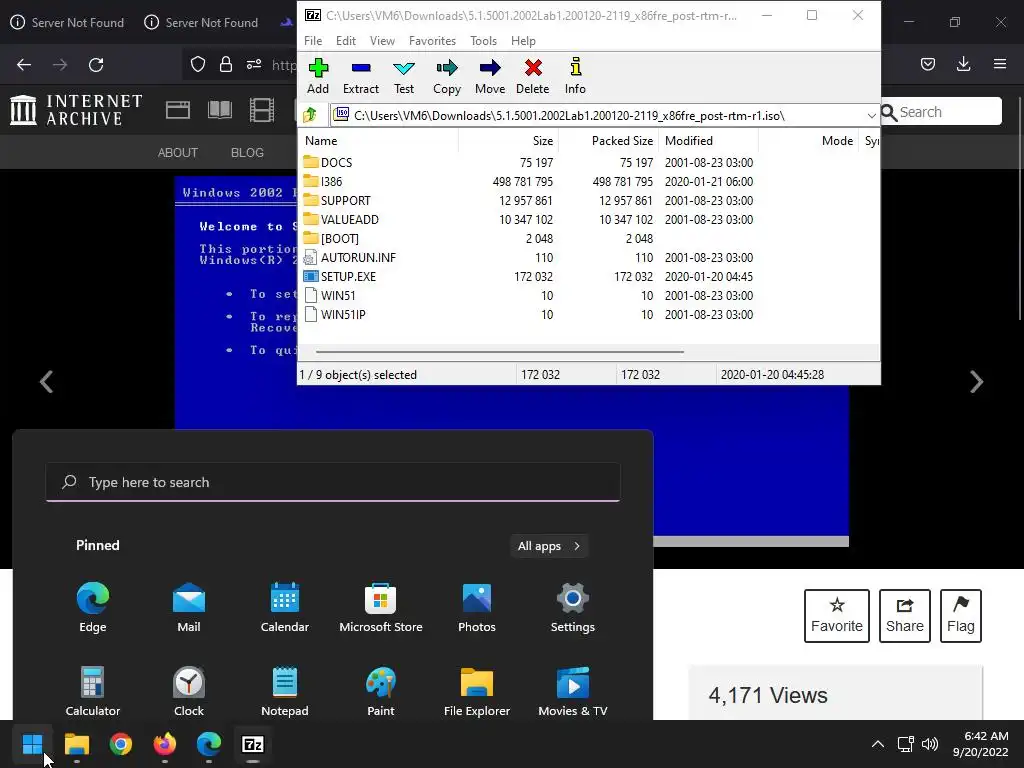Image resolution: width=1024 pixels, height=768 pixels.
Task: Open Notepad from pinned apps
Action: click(x=285, y=691)
